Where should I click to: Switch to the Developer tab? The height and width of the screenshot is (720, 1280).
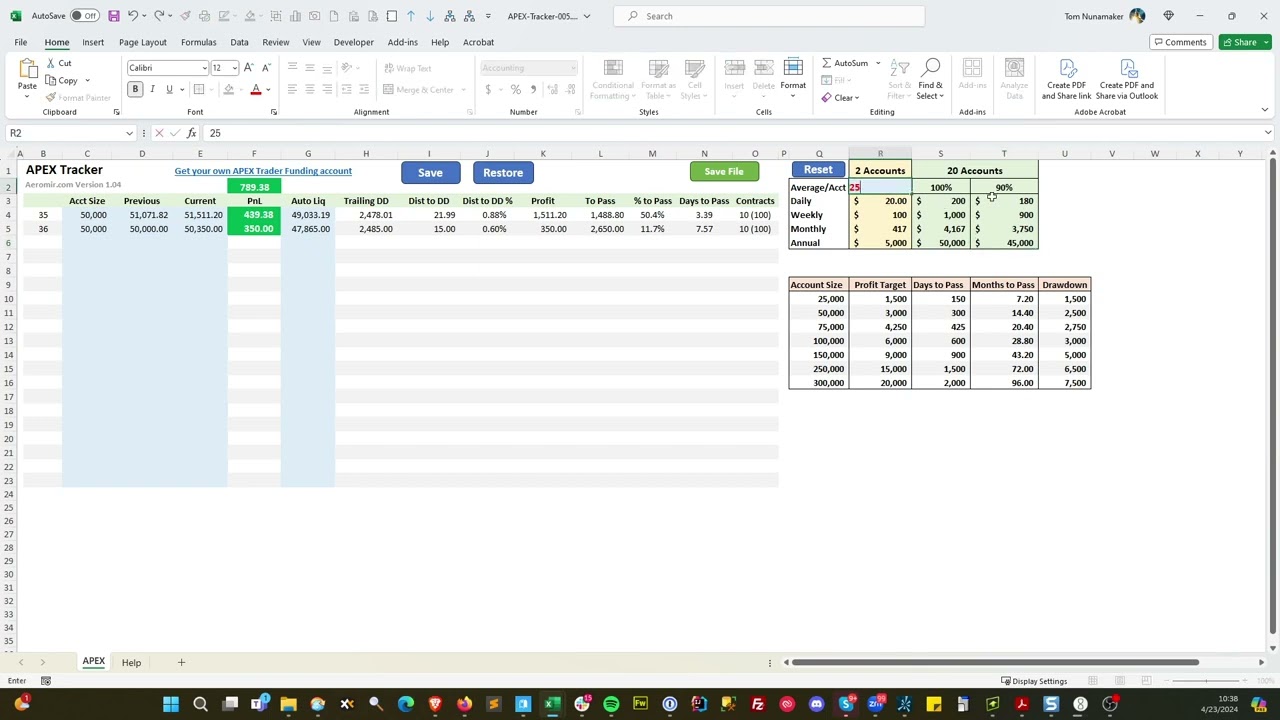353,42
